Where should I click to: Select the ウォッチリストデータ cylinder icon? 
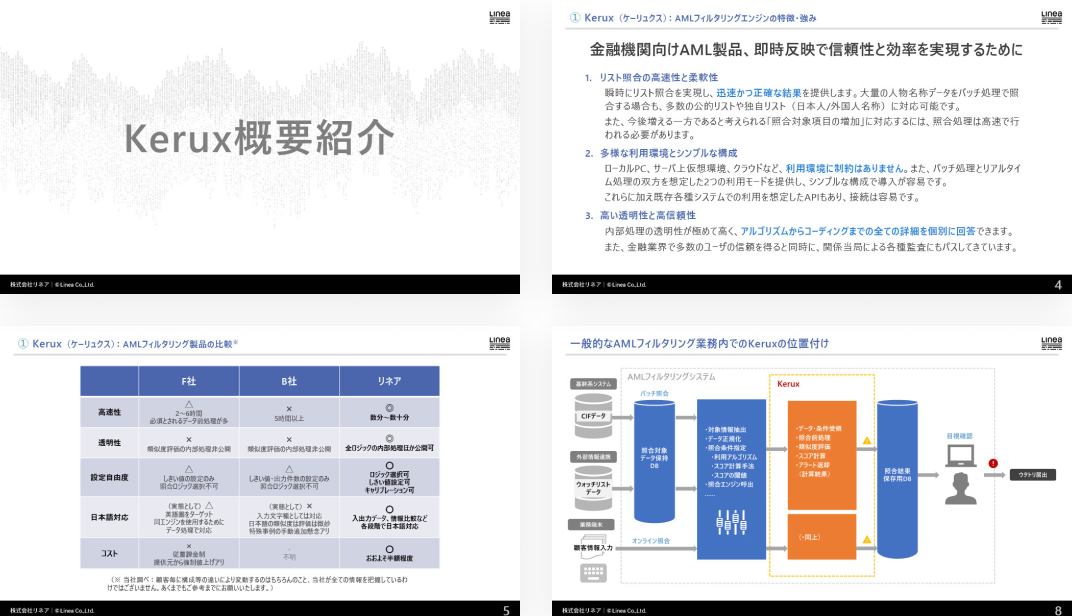(593, 488)
